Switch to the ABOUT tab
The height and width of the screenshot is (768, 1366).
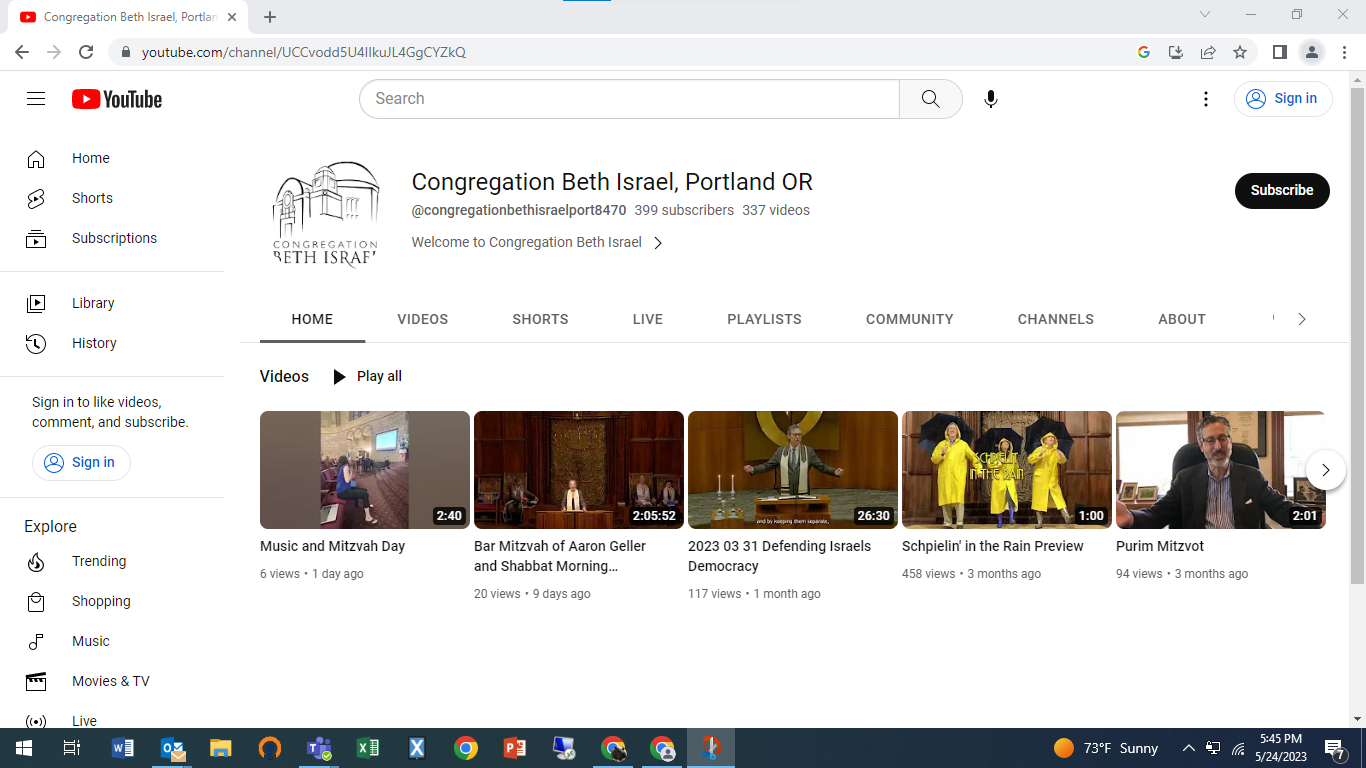1182,319
